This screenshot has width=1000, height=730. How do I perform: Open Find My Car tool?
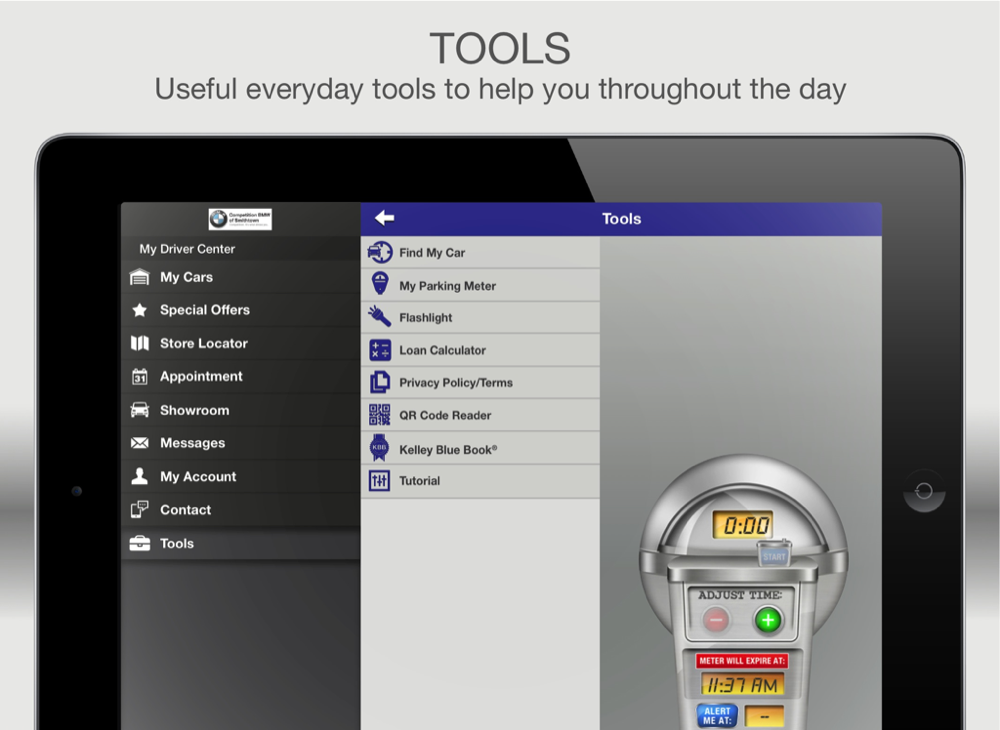tap(480, 252)
